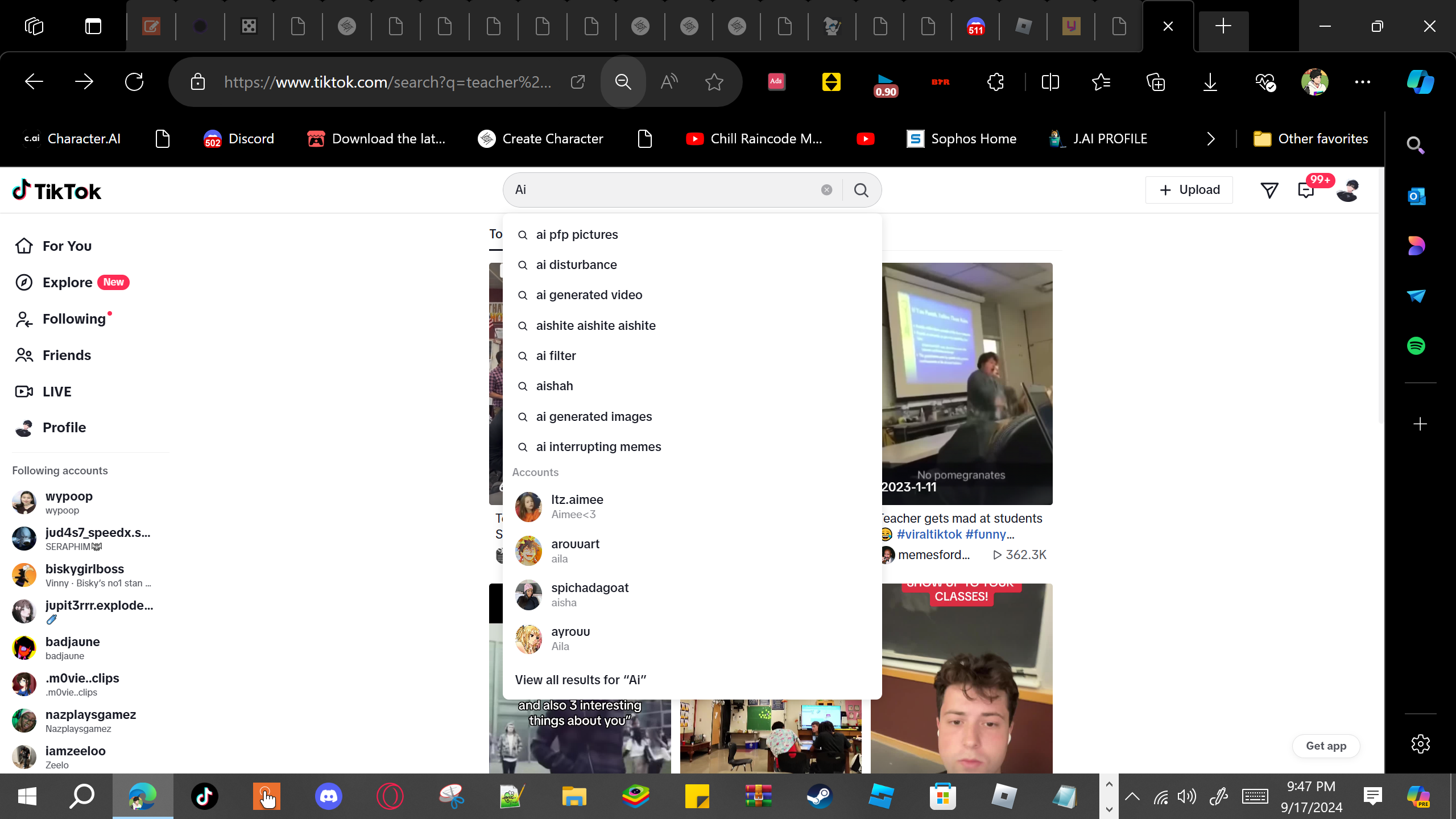Viewport: 1456px width, 819px height.
Task: Toggle Read aloud in address bar
Action: coord(669,82)
